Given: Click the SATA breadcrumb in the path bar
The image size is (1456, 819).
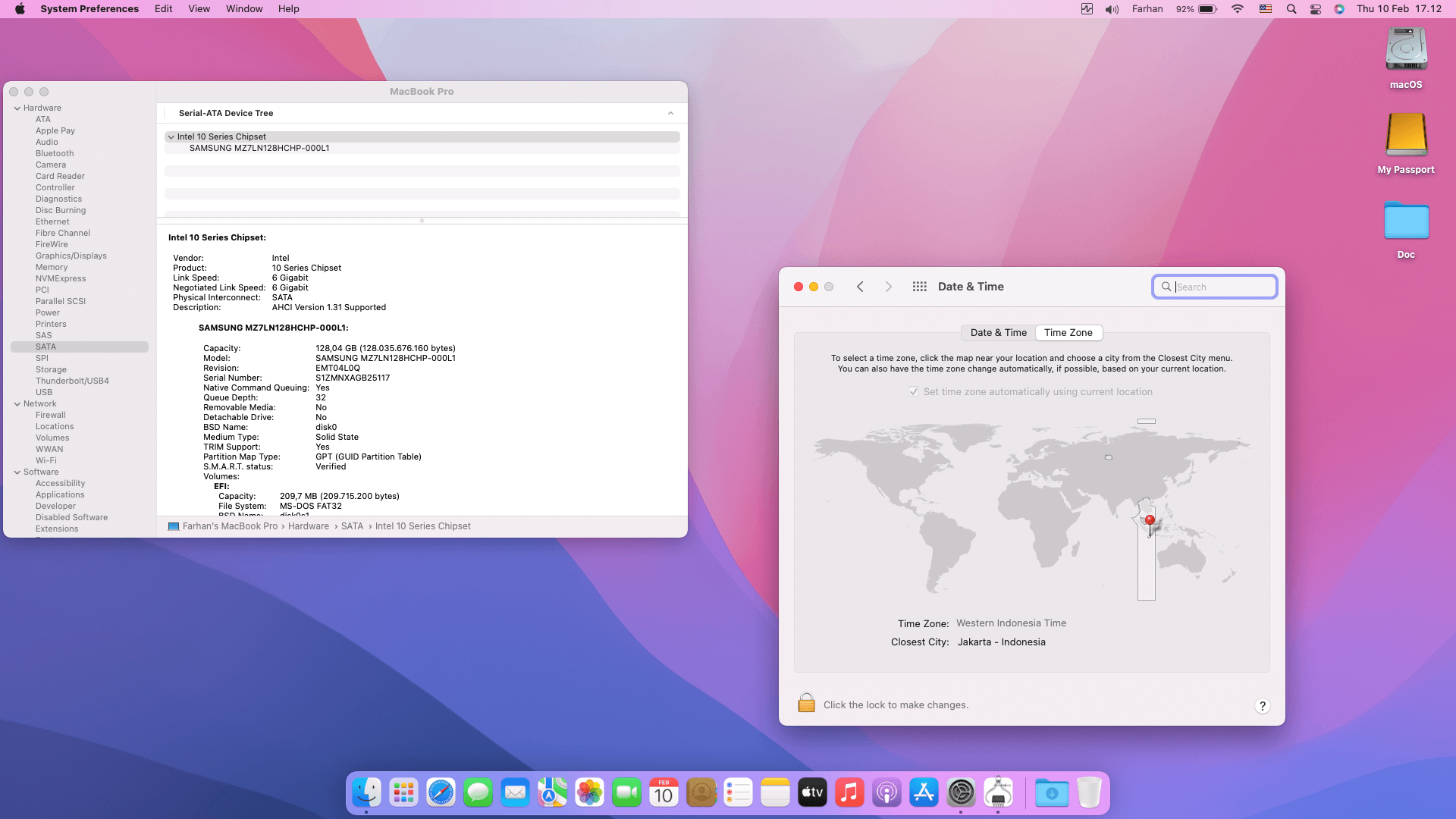Looking at the screenshot, I should 352,526.
